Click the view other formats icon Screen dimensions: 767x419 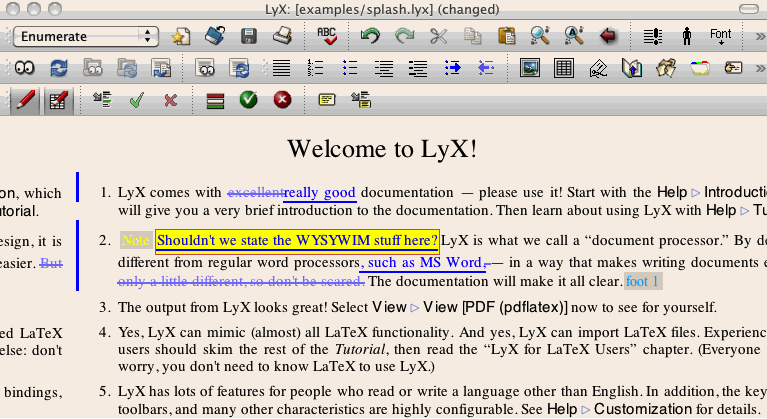point(205,68)
